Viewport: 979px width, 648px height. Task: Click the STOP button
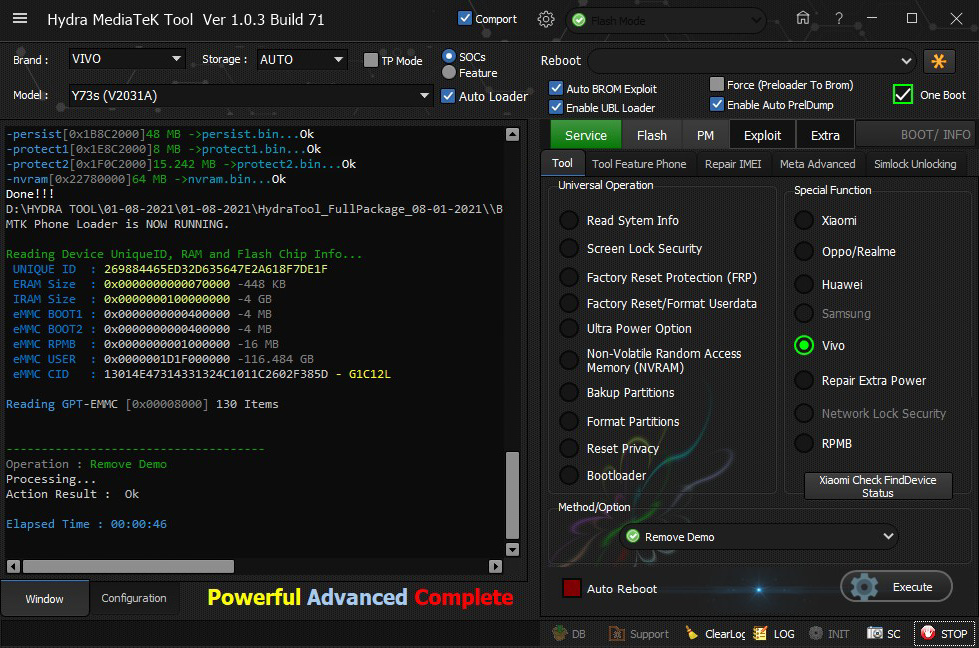coord(944,634)
